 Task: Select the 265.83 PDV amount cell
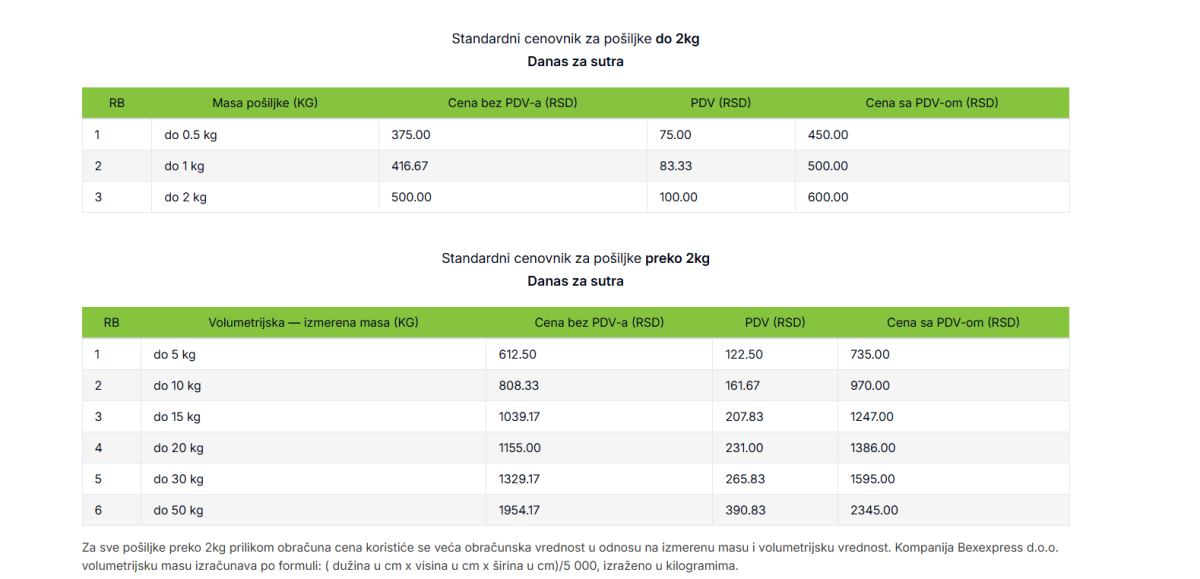pos(746,479)
